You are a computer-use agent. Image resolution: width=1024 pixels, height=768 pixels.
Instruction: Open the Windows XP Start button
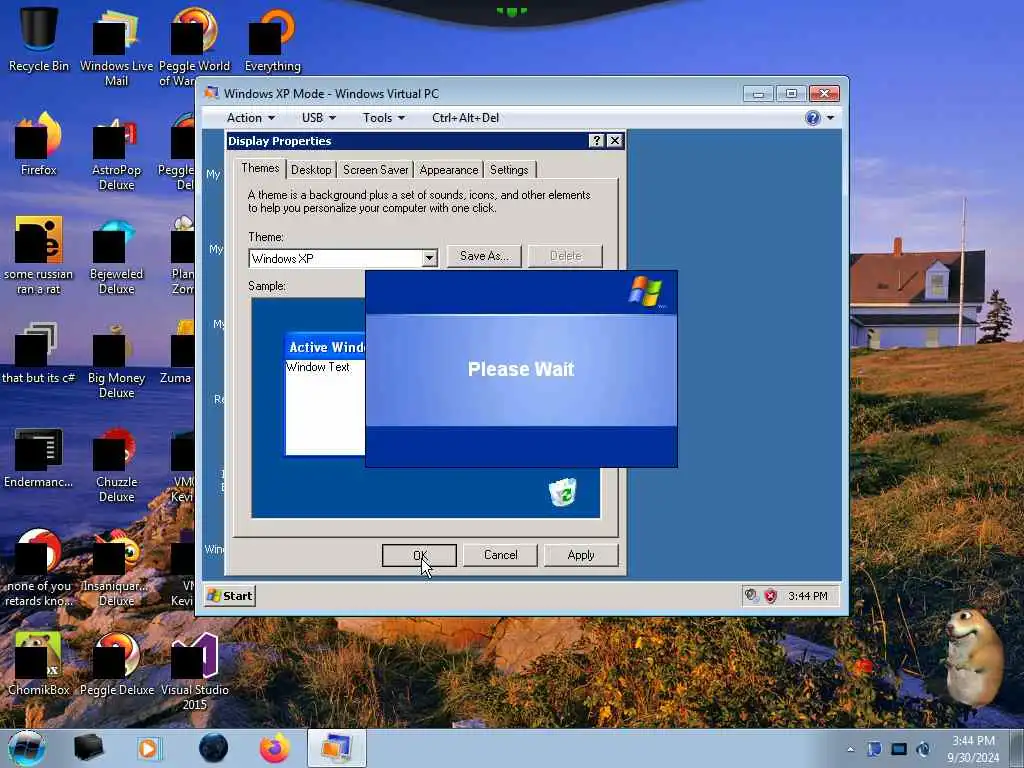[229, 596]
